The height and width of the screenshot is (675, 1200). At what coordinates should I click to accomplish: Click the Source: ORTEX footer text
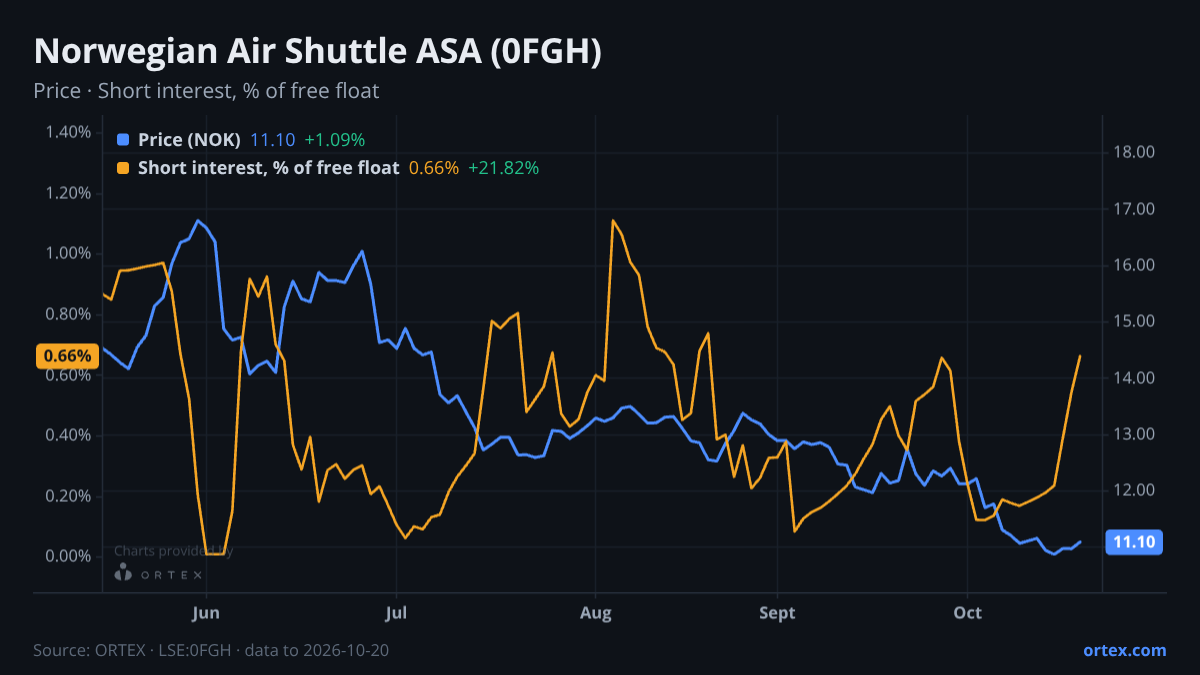coord(211,650)
